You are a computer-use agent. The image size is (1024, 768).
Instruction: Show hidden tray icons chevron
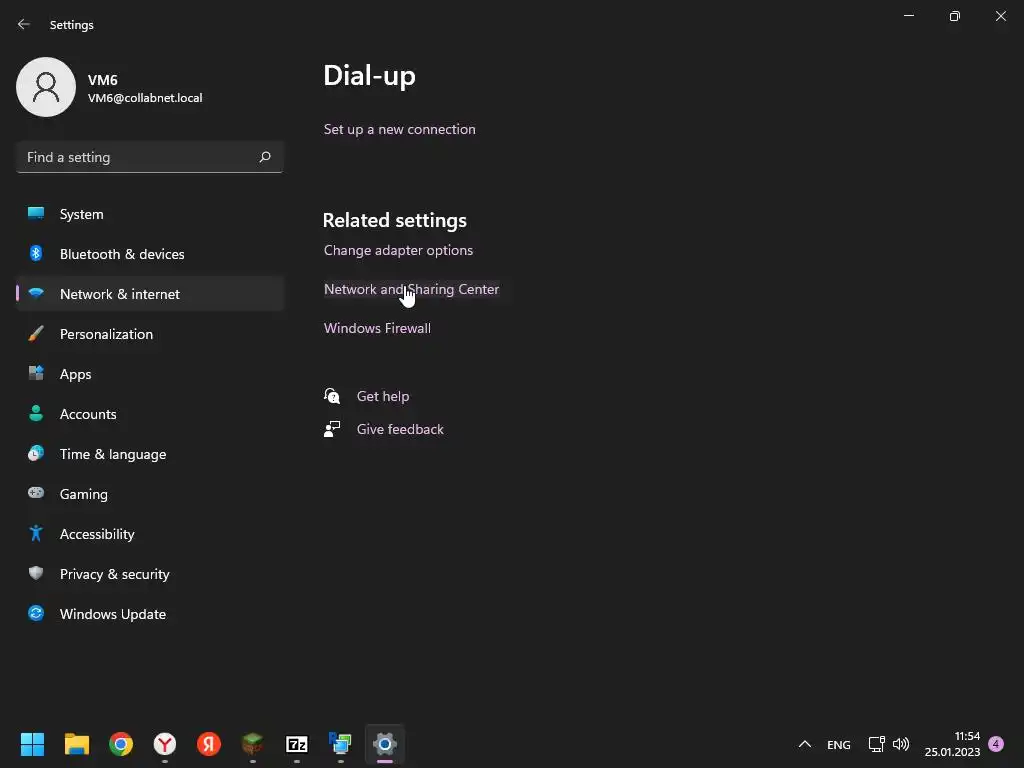pos(805,744)
